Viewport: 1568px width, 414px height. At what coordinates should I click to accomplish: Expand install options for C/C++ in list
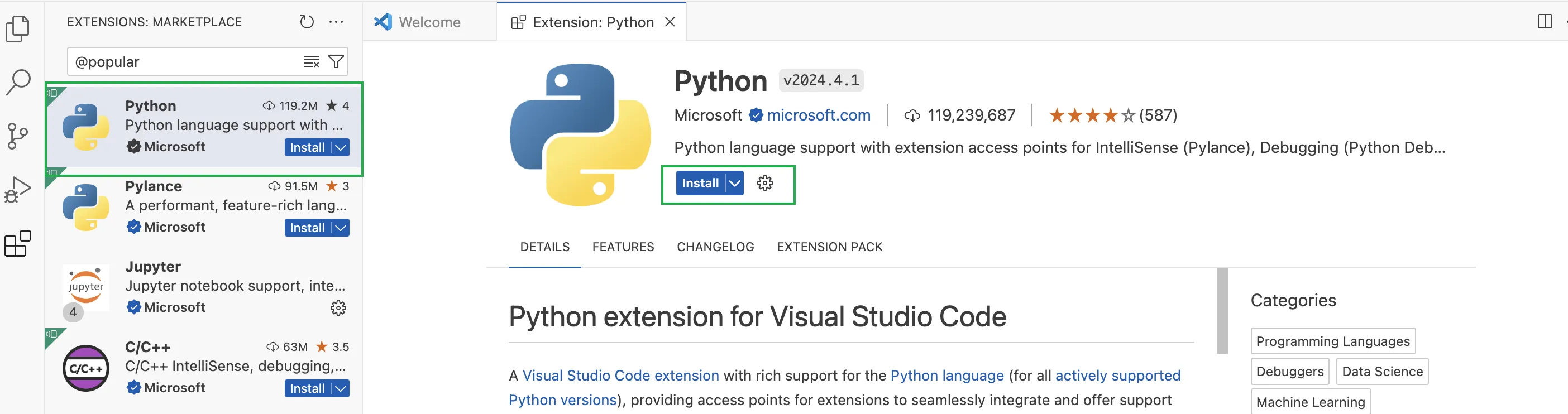click(x=341, y=388)
